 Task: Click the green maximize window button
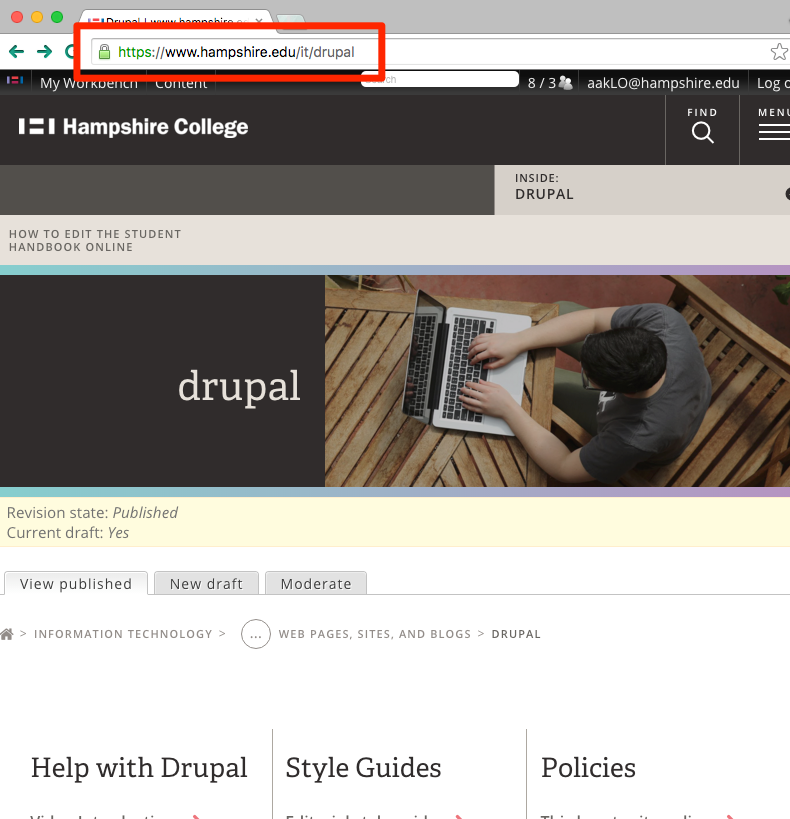pos(57,17)
